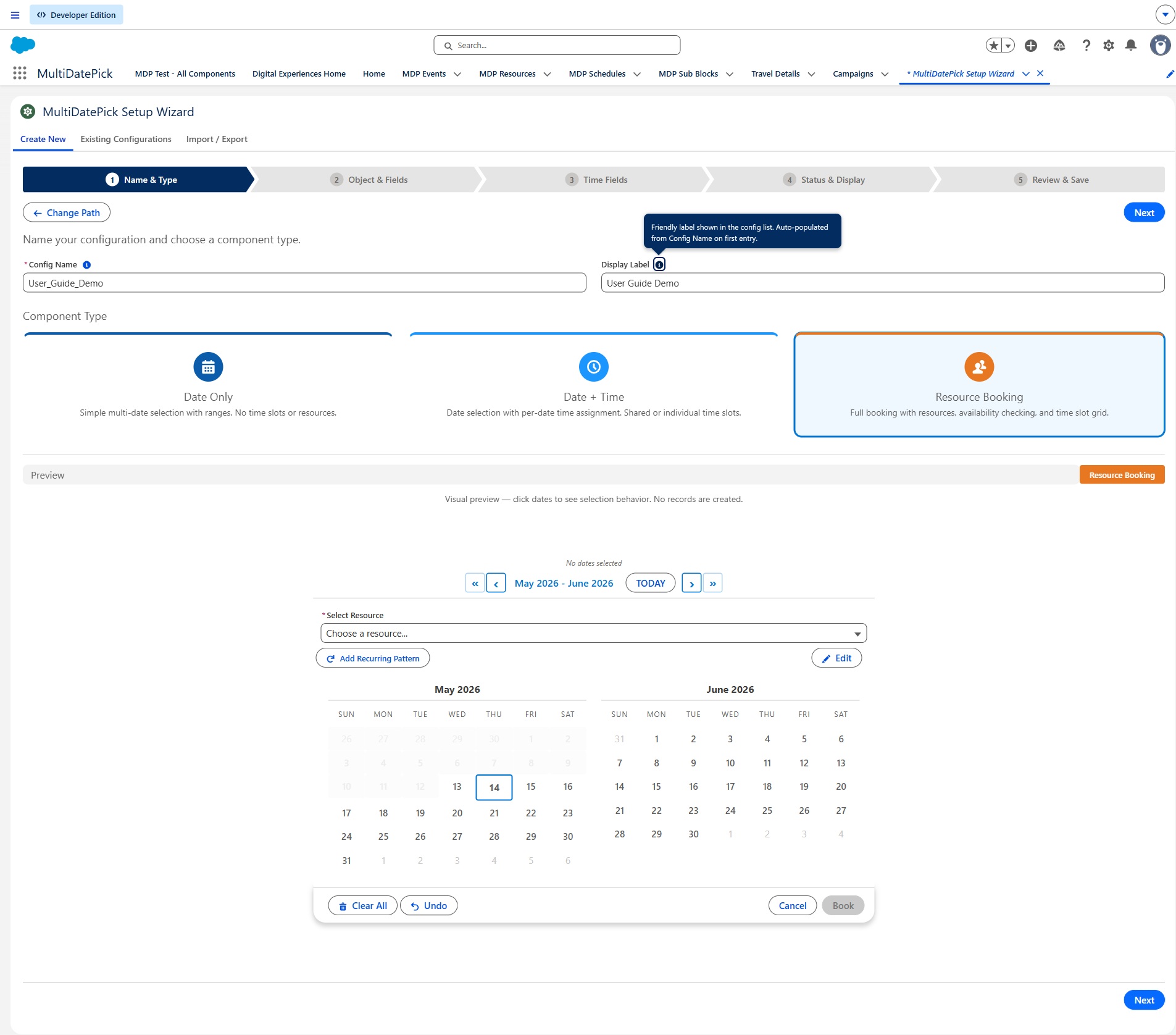Open the Setup gear icon
The image size is (1176, 1035).
click(1109, 45)
